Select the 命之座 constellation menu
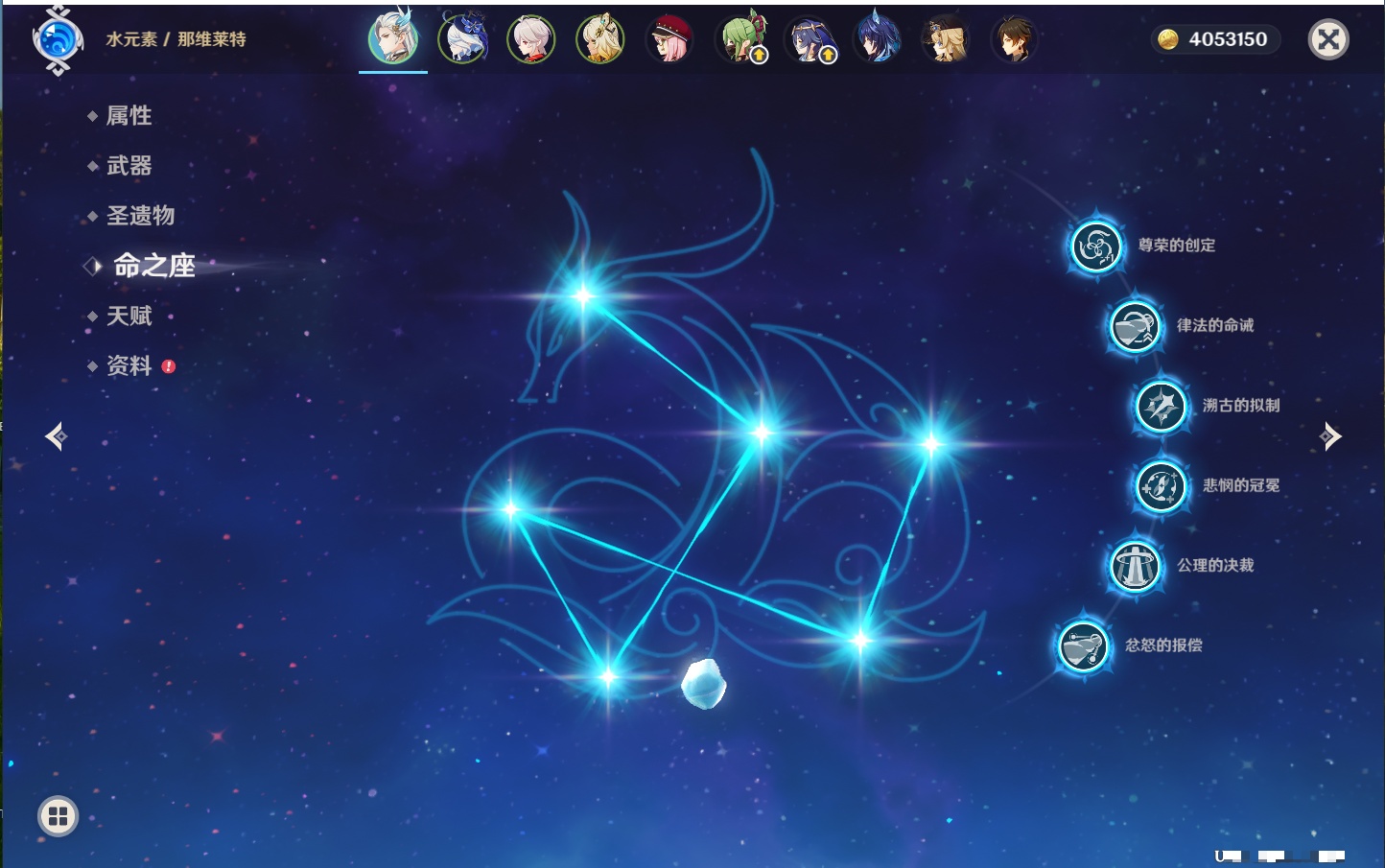The width and height of the screenshot is (1385, 868). (x=153, y=266)
